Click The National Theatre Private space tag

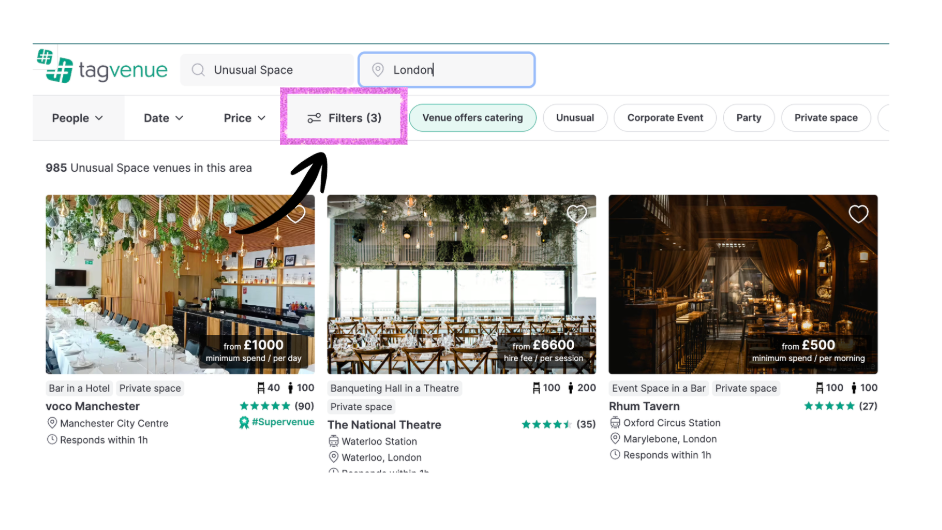click(361, 407)
